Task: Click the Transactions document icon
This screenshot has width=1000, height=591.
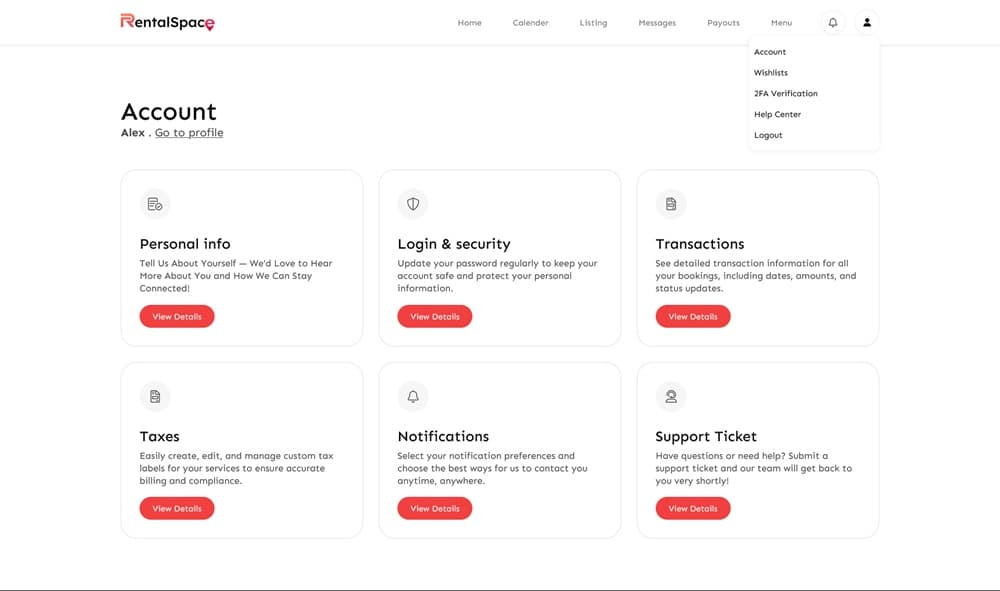Action: click(x=671, y=204)
